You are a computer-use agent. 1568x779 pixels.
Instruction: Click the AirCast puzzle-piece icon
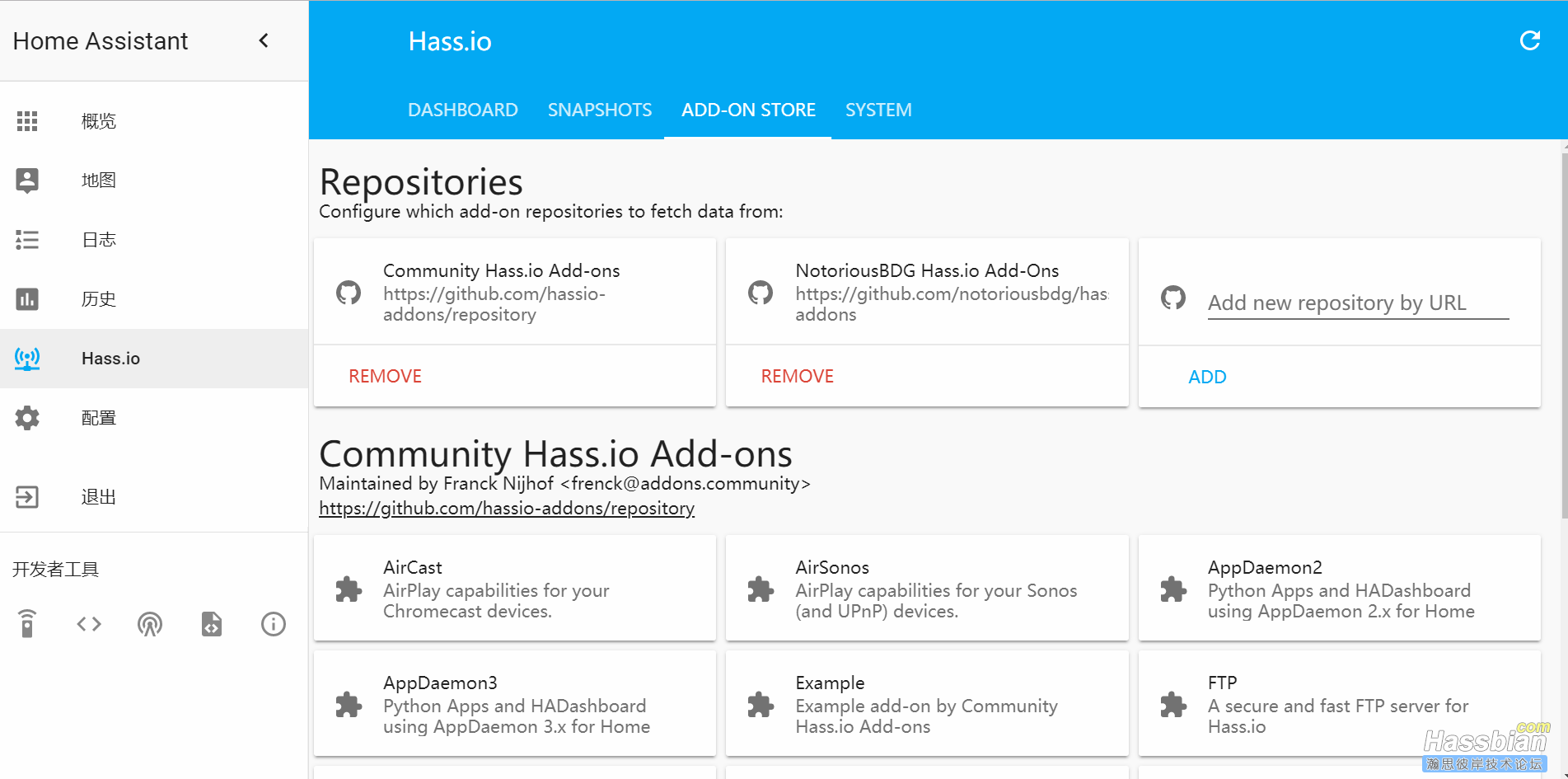(349, 589)
